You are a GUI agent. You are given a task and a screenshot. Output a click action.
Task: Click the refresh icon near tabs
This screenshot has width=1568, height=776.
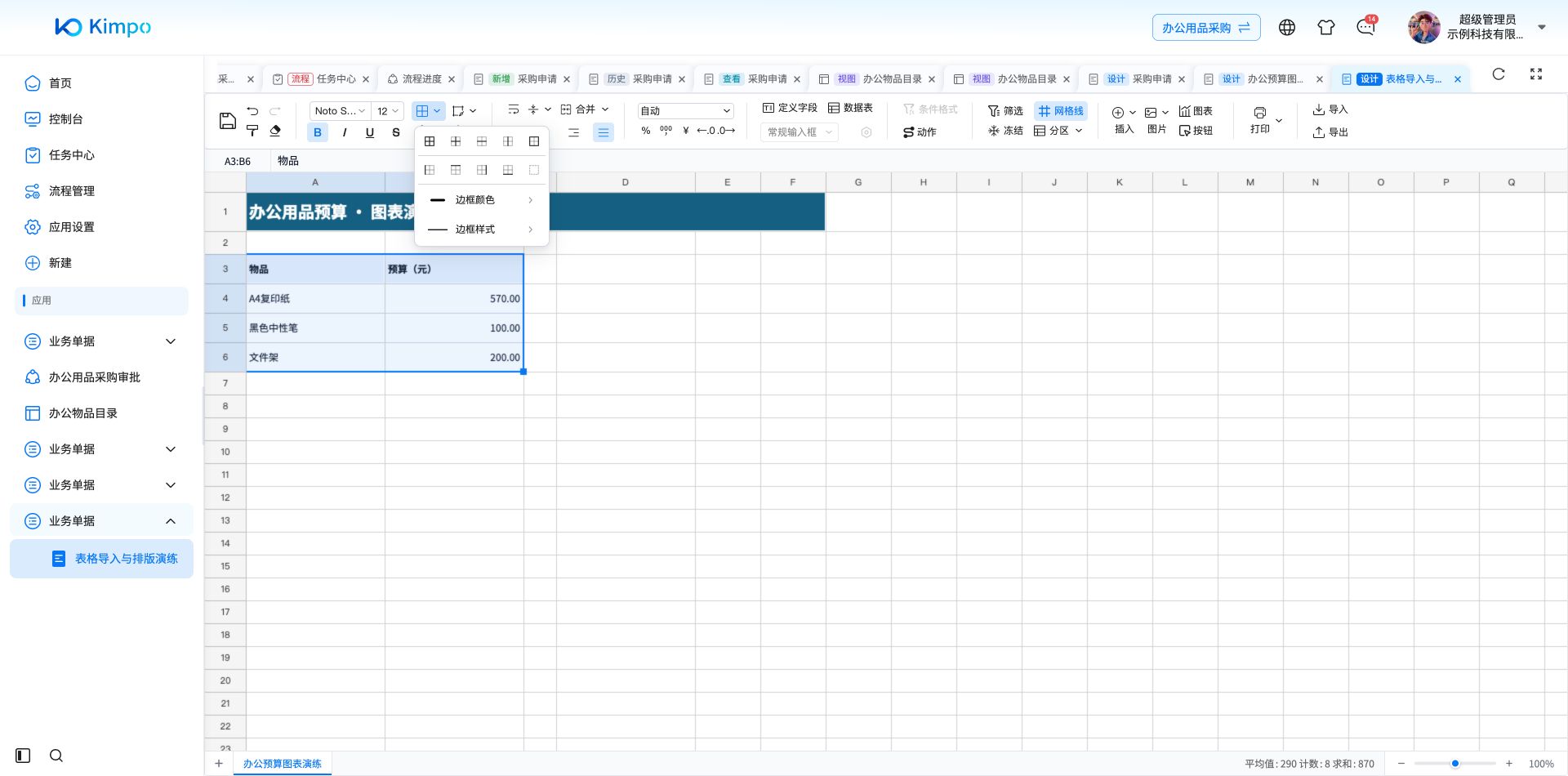pos(1499,74)
